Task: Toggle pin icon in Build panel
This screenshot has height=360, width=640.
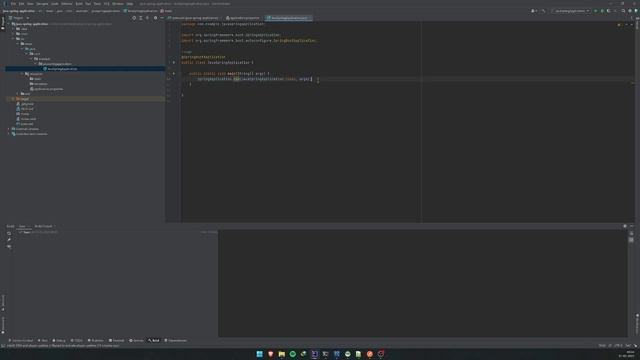Action: point(9,240)
